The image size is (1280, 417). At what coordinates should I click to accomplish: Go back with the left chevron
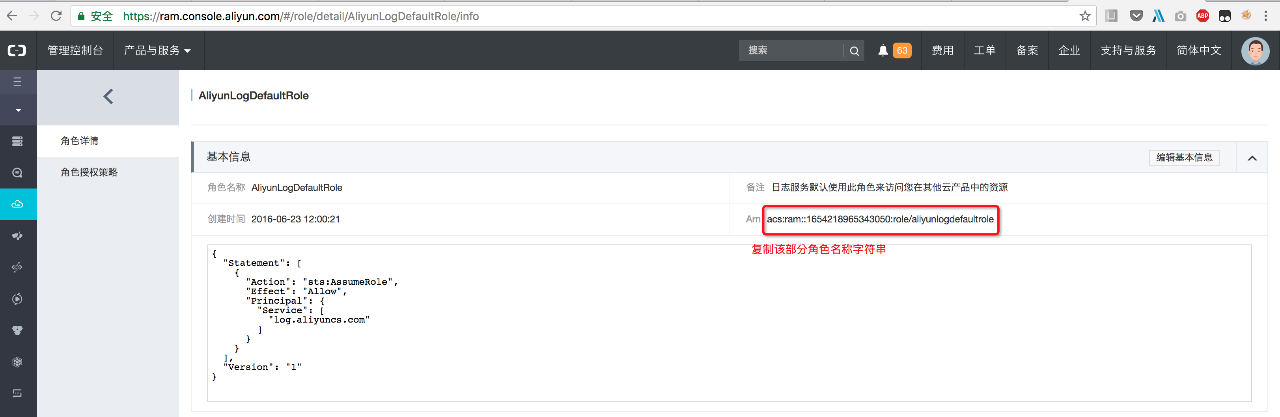point(108,97)
